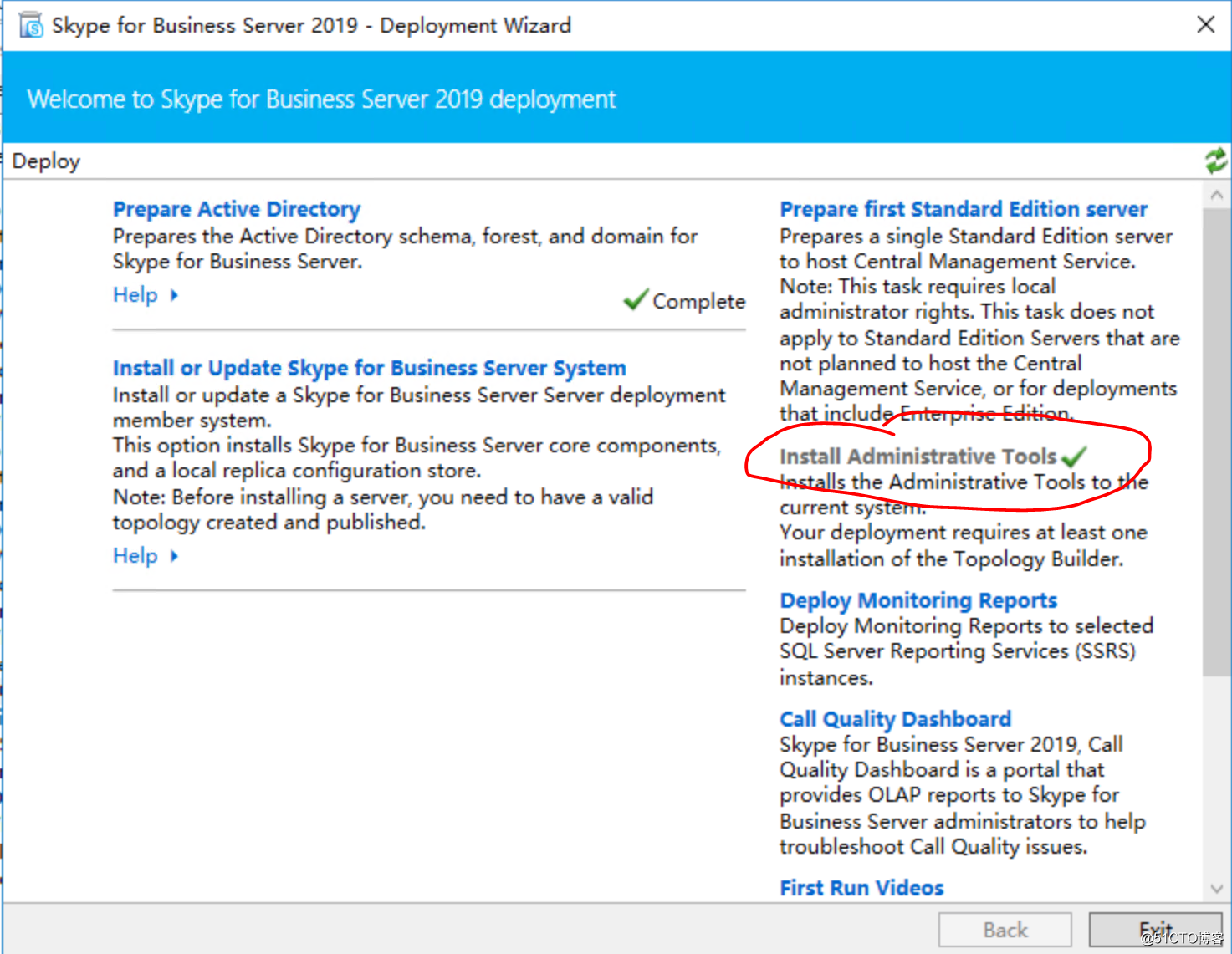The height and width of the screenshot is (954, 1232).
Task: Click the vertical scrollbar thumb
Action: coord(1217,441)
